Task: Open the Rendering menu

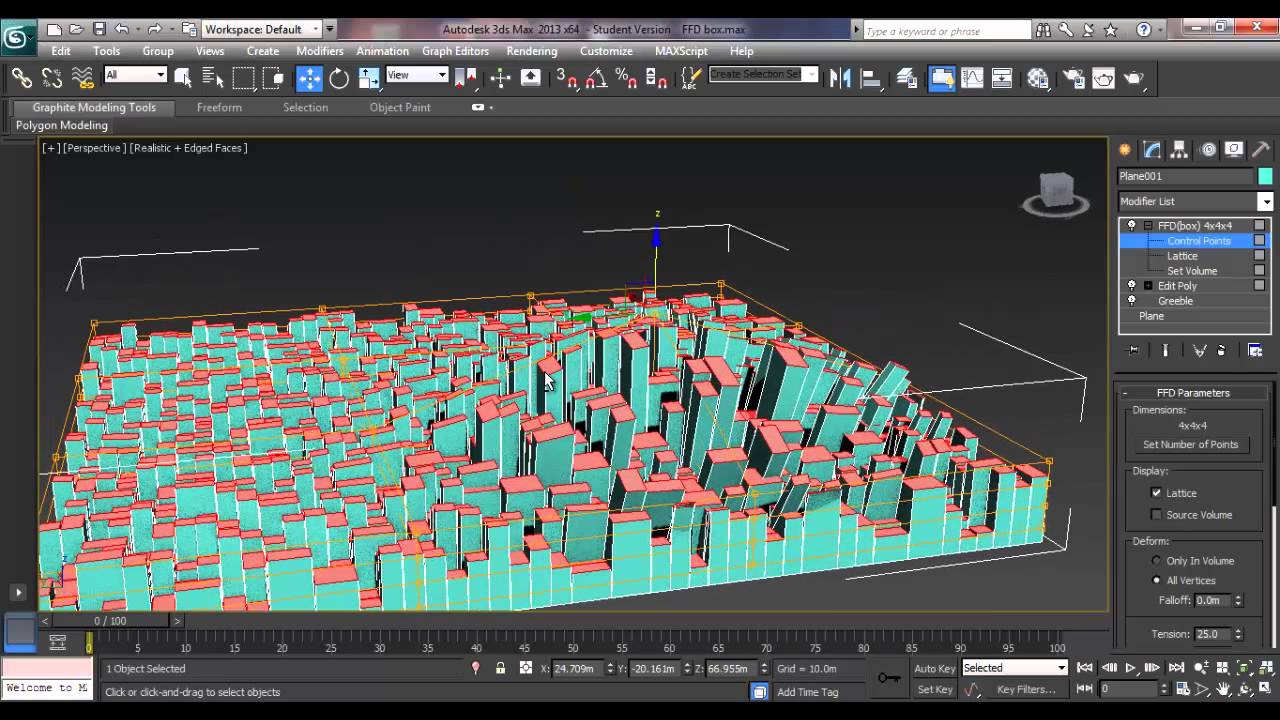Action: (532, 51)
